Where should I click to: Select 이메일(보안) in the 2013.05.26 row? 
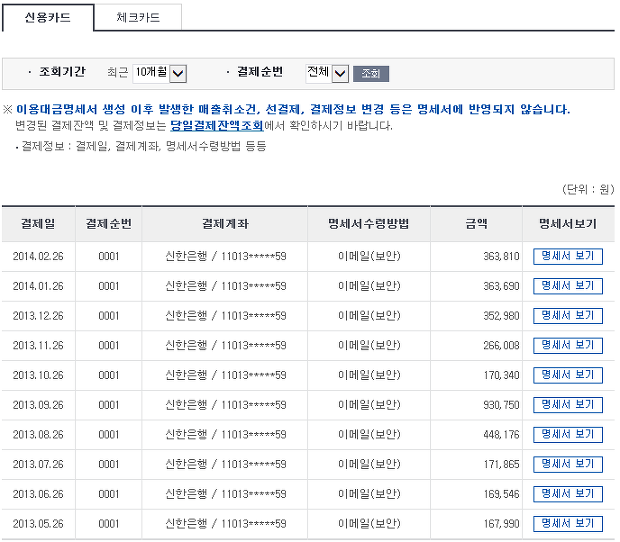point(369,524)
